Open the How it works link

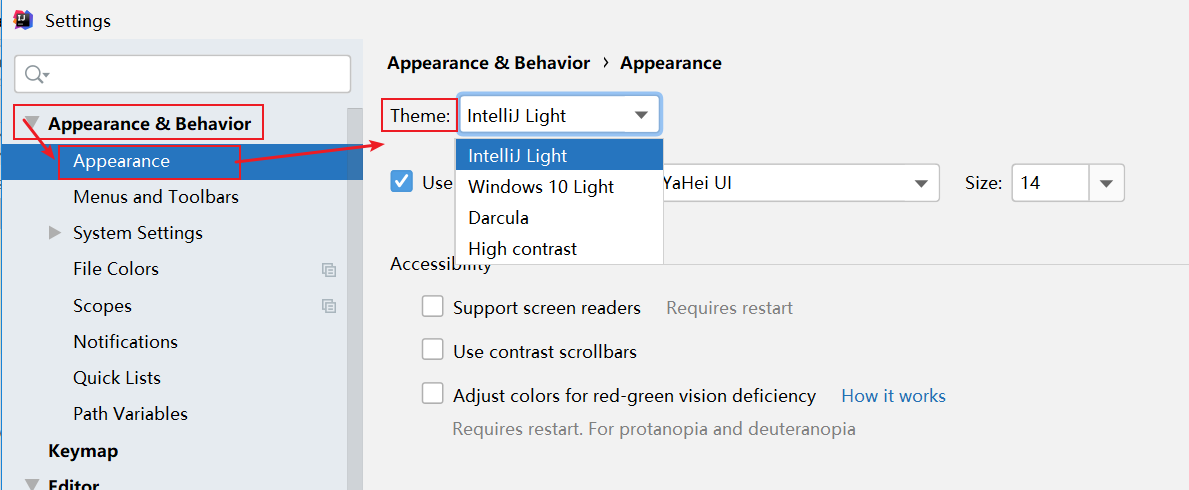pos(893,396)
